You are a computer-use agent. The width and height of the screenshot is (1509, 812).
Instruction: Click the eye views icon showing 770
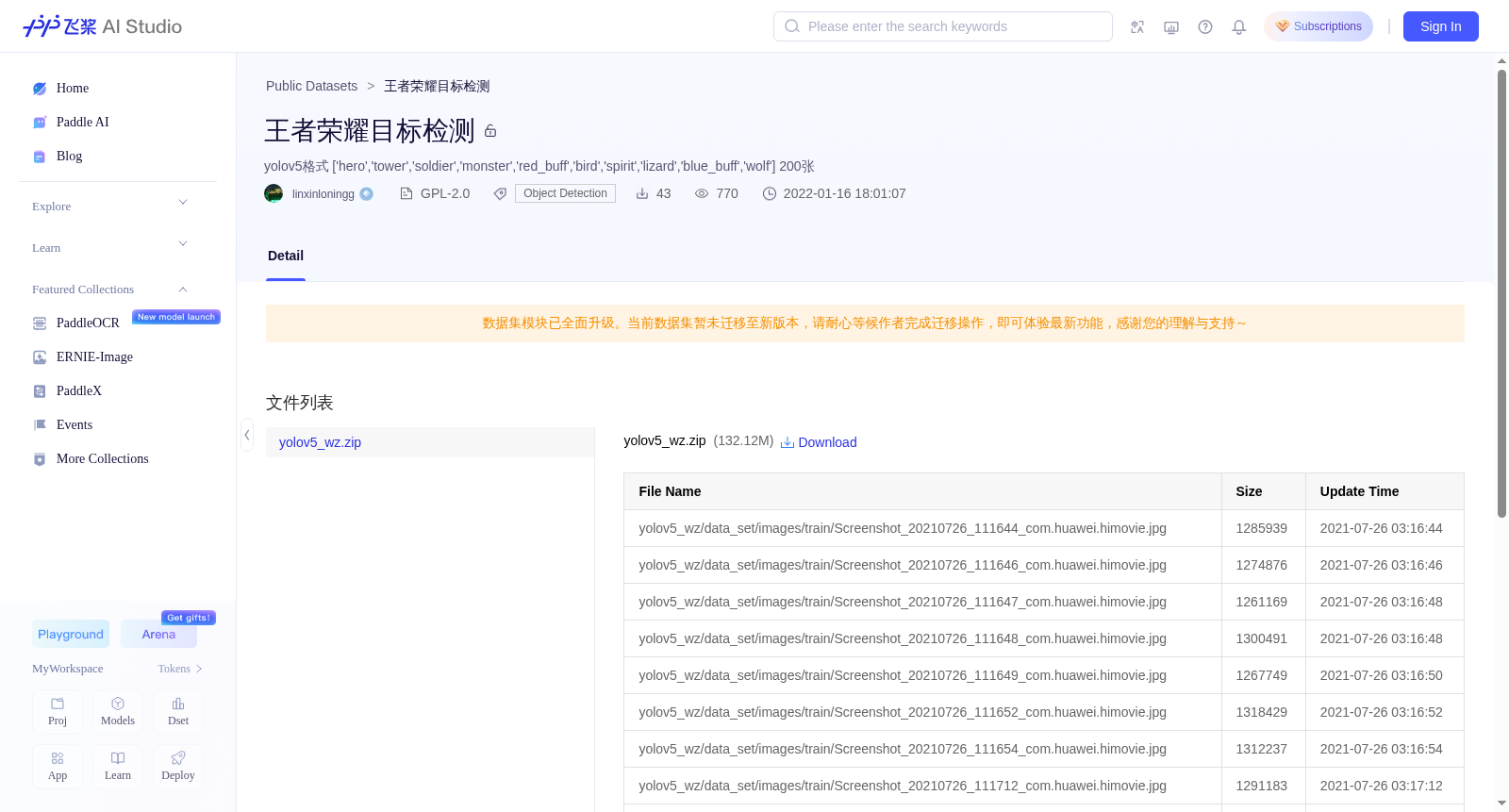[702, 193]
